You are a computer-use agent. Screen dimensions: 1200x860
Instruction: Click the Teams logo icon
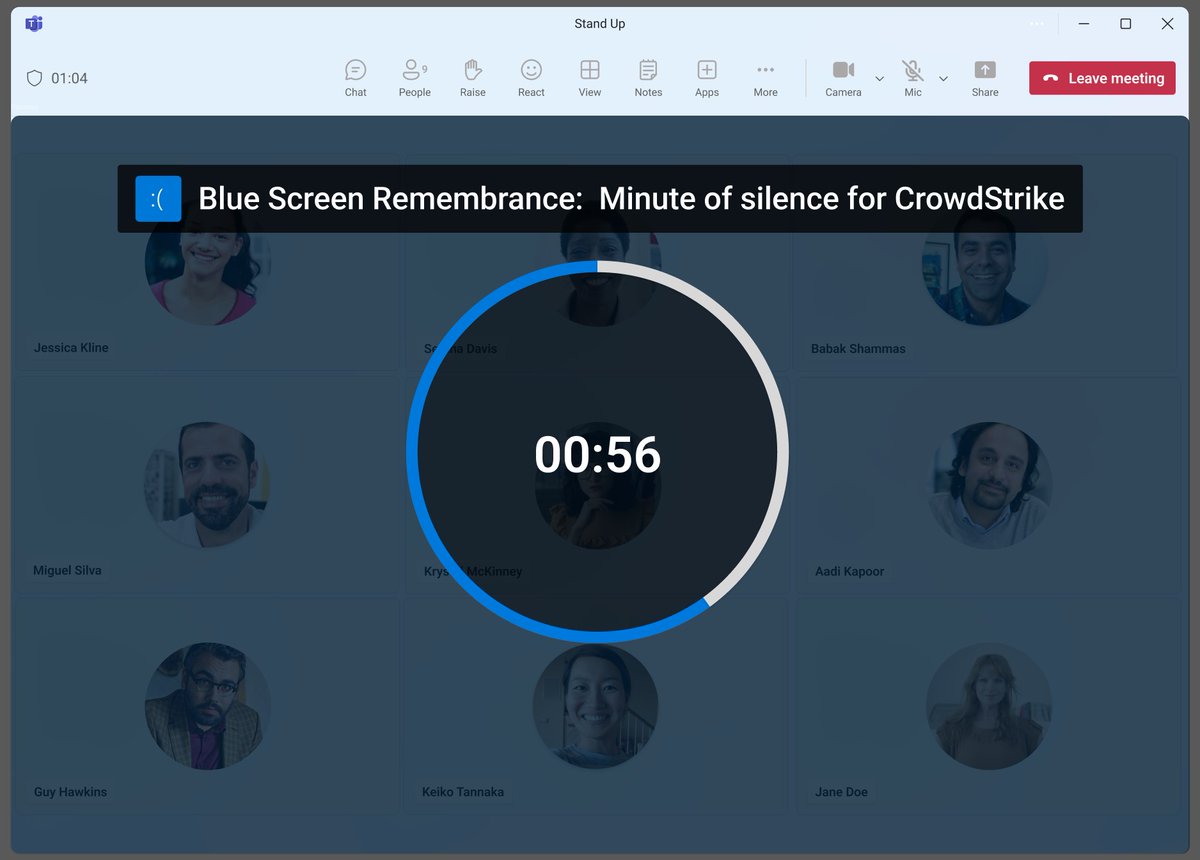click(34, 24)
